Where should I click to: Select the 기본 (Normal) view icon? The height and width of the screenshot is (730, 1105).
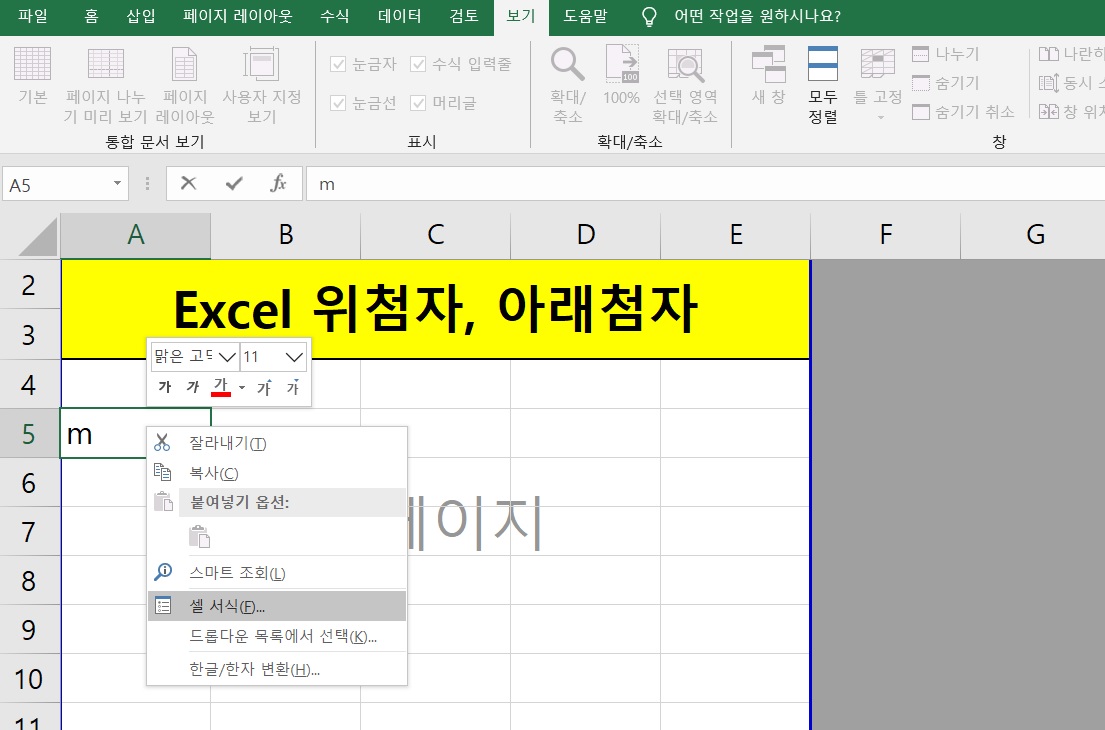[x=32, y=64]
